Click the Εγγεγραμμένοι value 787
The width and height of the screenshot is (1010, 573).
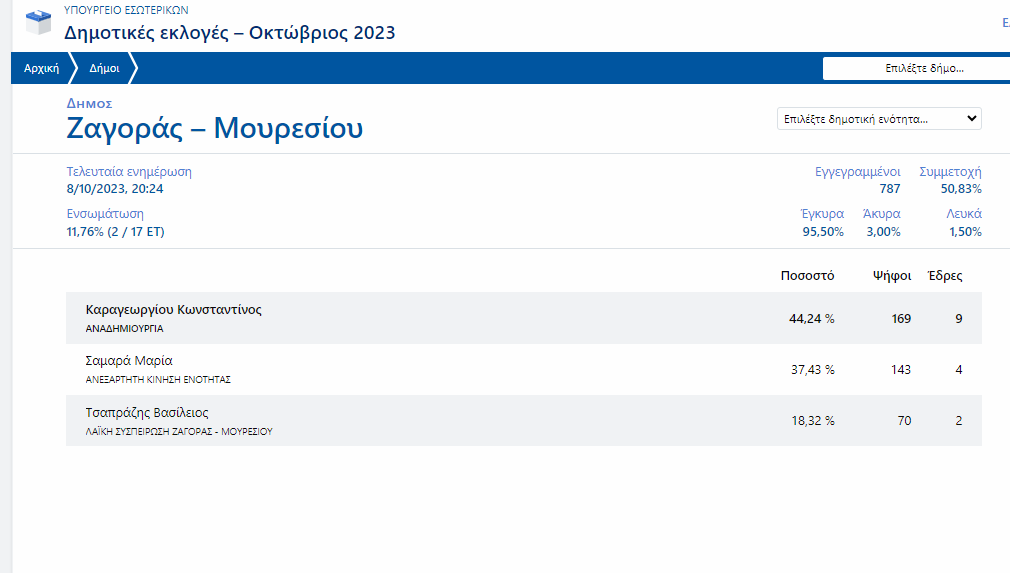[x=889, y=189]
